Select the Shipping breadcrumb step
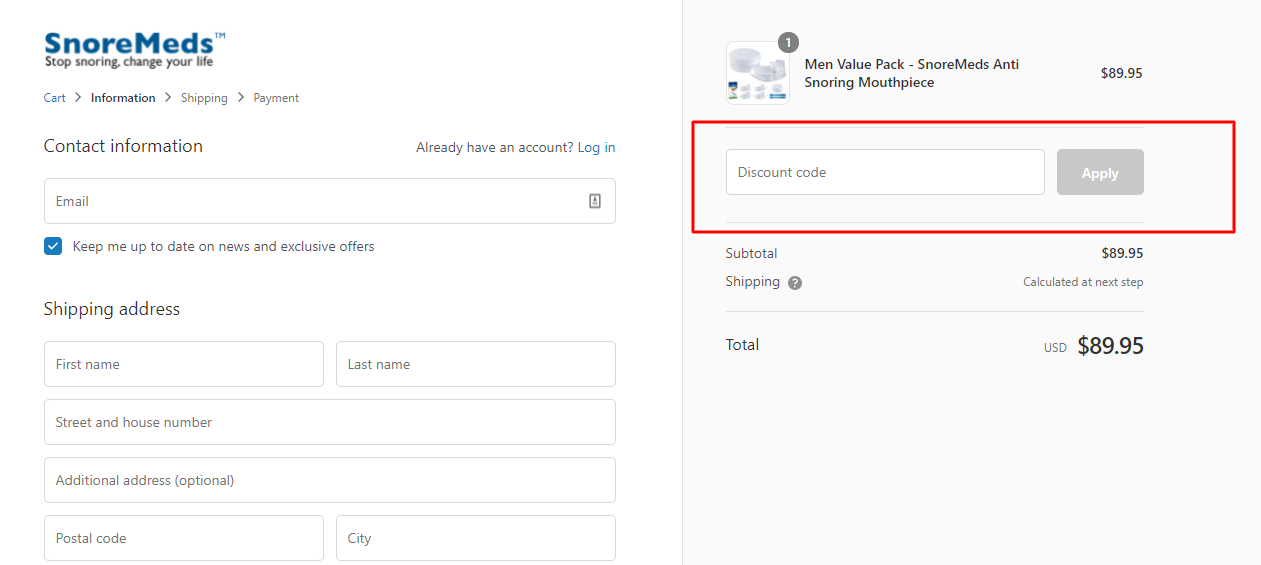Screen dimensions: 1261x565 point(204,98)
